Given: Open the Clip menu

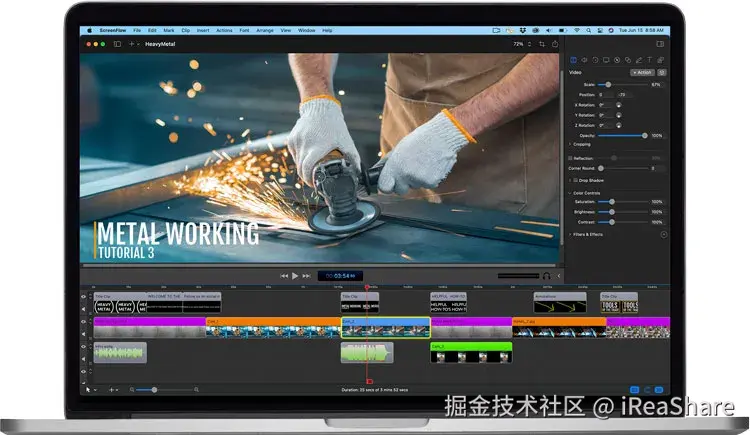Looking at the screenshot, I should [x=186, y=30].
